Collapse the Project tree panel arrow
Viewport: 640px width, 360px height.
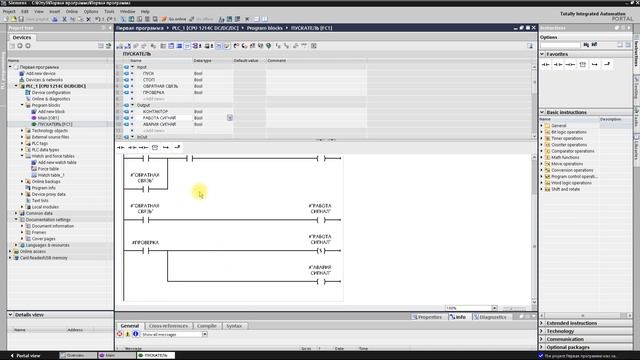(x=110, y=28)
